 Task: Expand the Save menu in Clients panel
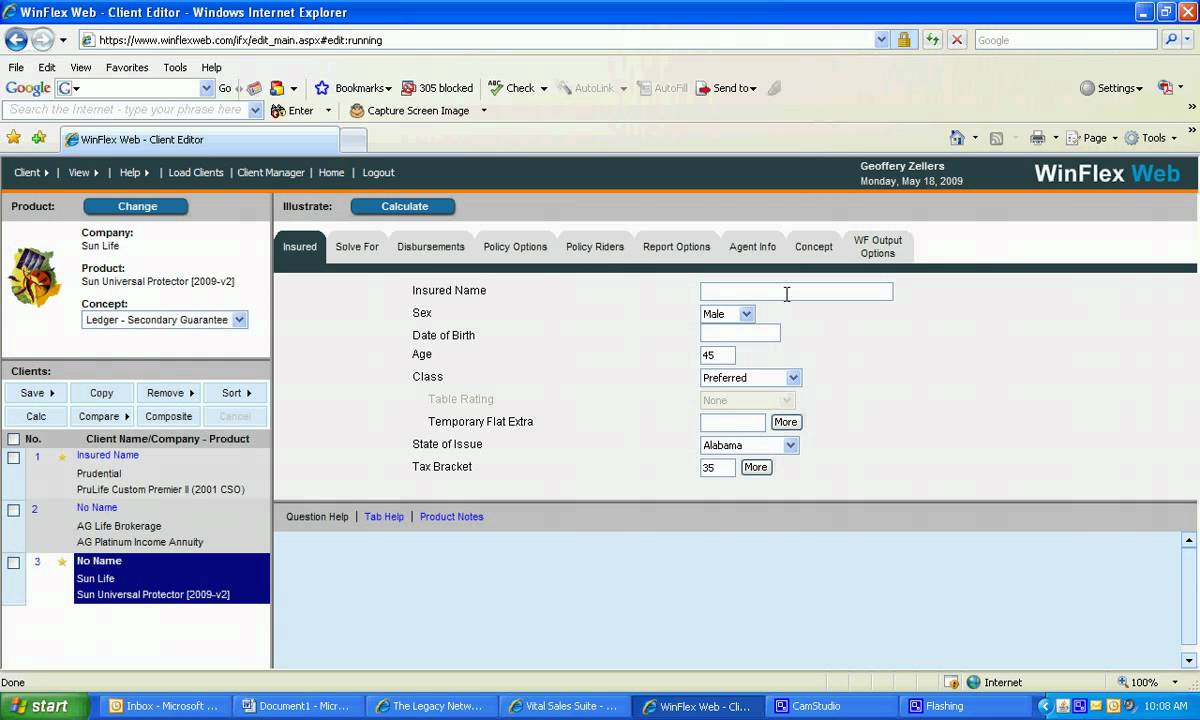tap(38, 393)
